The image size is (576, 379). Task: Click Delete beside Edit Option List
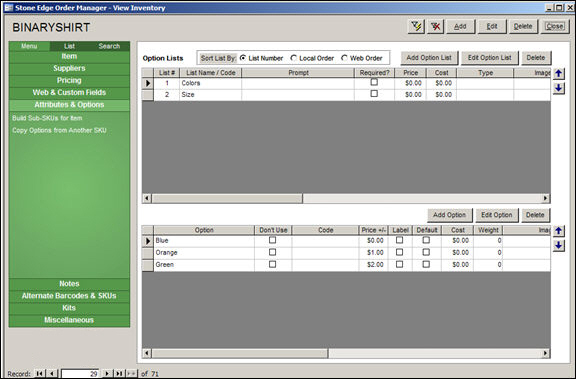coord(536,58)
